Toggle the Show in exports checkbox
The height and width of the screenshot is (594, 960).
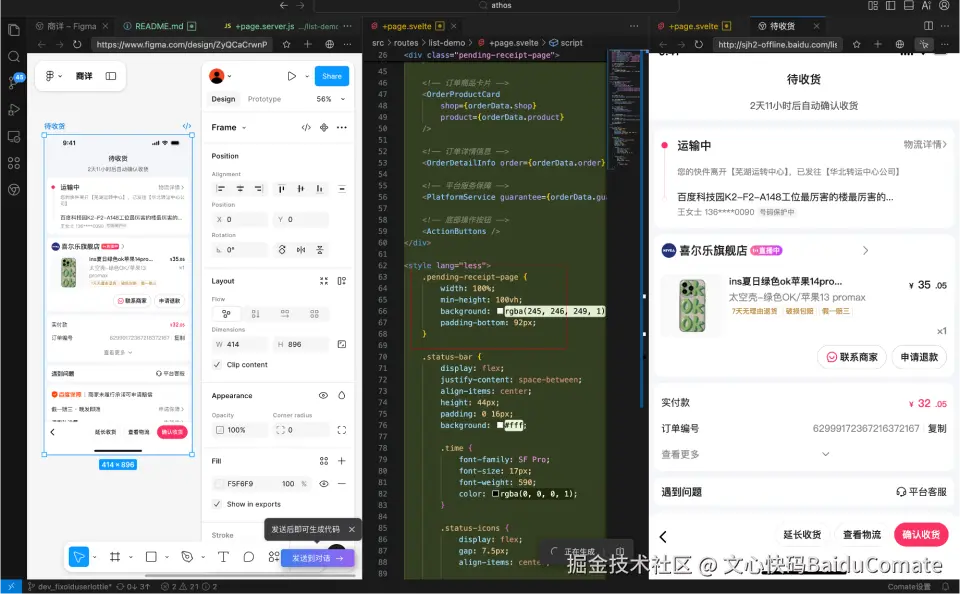click(x=218, y=504)
